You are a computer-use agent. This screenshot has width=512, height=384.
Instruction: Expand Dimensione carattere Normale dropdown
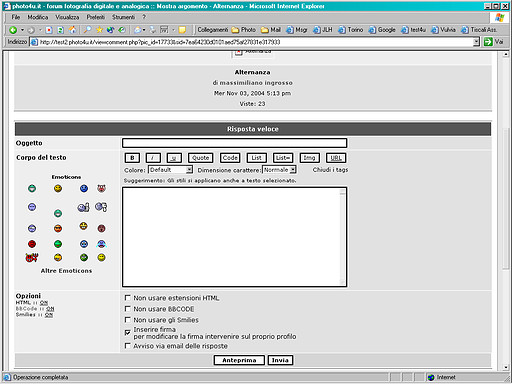click(279, 170)
